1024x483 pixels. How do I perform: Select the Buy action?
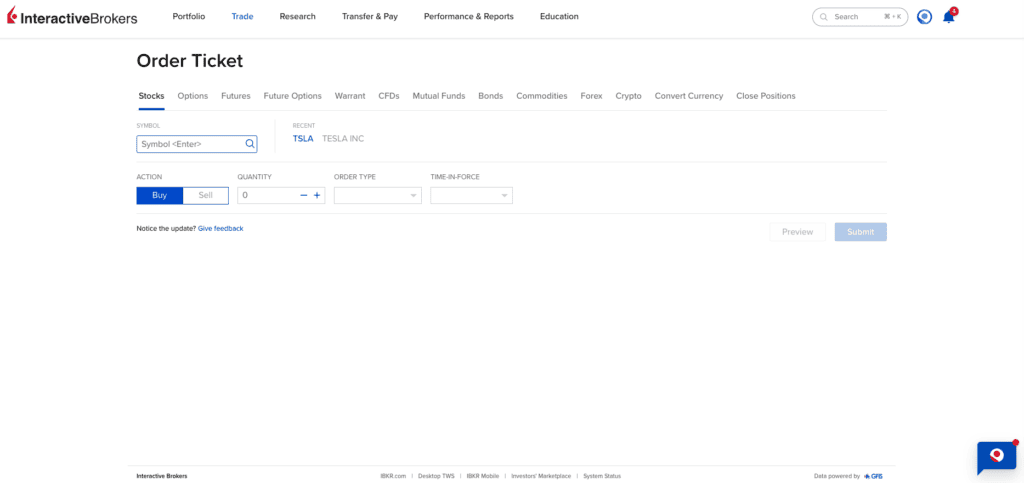(x=159, y=195)
